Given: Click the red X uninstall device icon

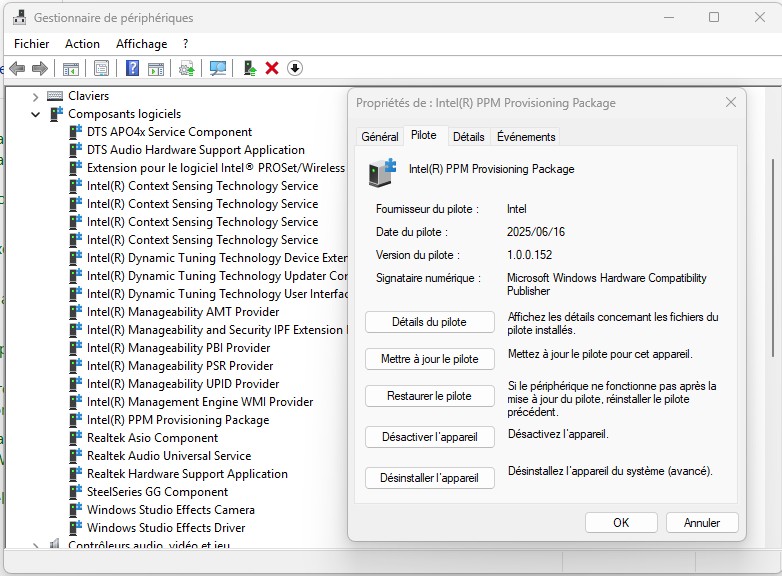Looking at the screenshot, I should pos(271,68).
